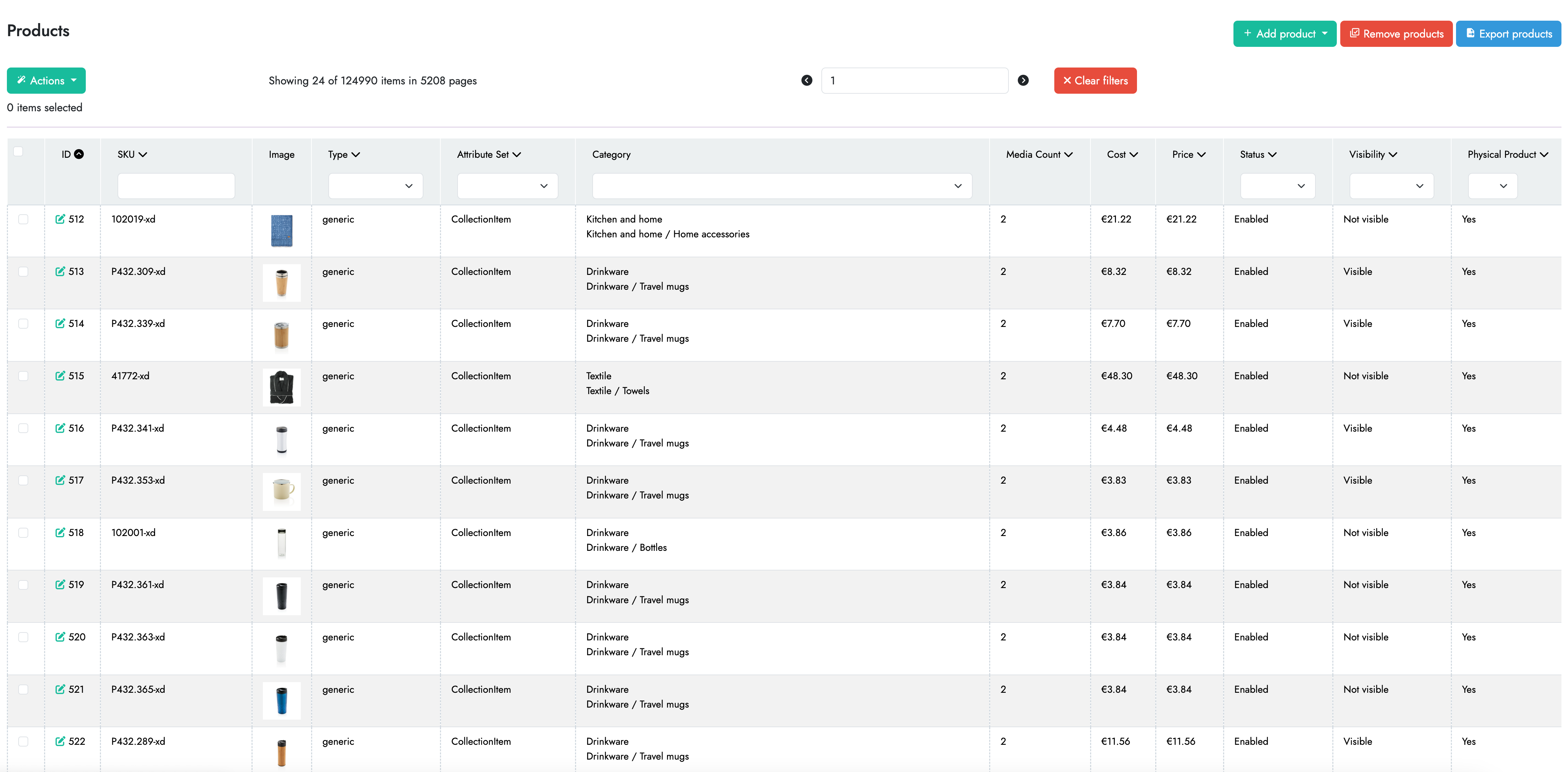This screenshot has width=1568, height=772.
Task: Go to the next page with the arrow icon
Action: click(x=1023, y=80)
